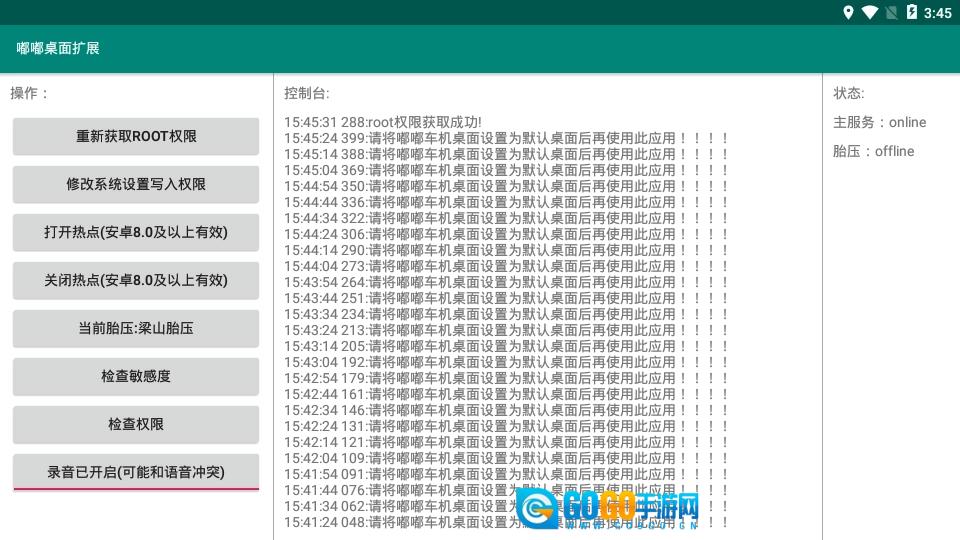960x540 pixels.
Task: Open 当前胎压:梁山胎压 selector
Action: point(136,328)
